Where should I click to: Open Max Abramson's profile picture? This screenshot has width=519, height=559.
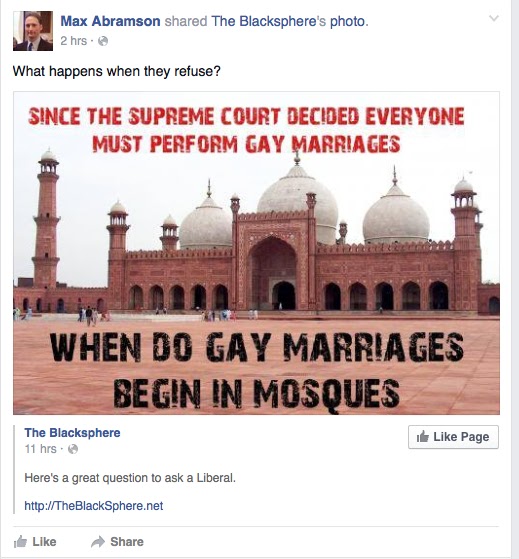(x=33, y=31)
